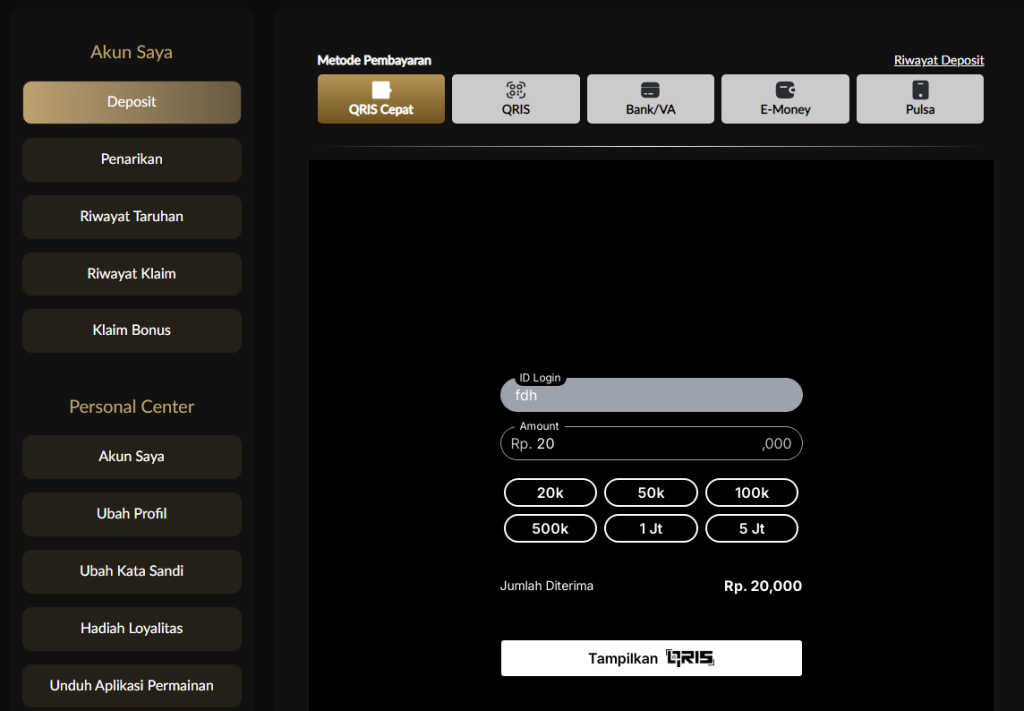The height and width of the screenshot is (711, 1024).
Task: Choose the 1 Jt preset amount
Action: pyautogui.click(x=651, y=529)
